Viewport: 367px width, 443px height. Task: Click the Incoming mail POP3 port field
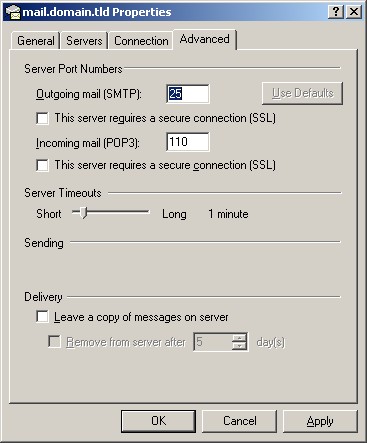(x=188, y=142)
